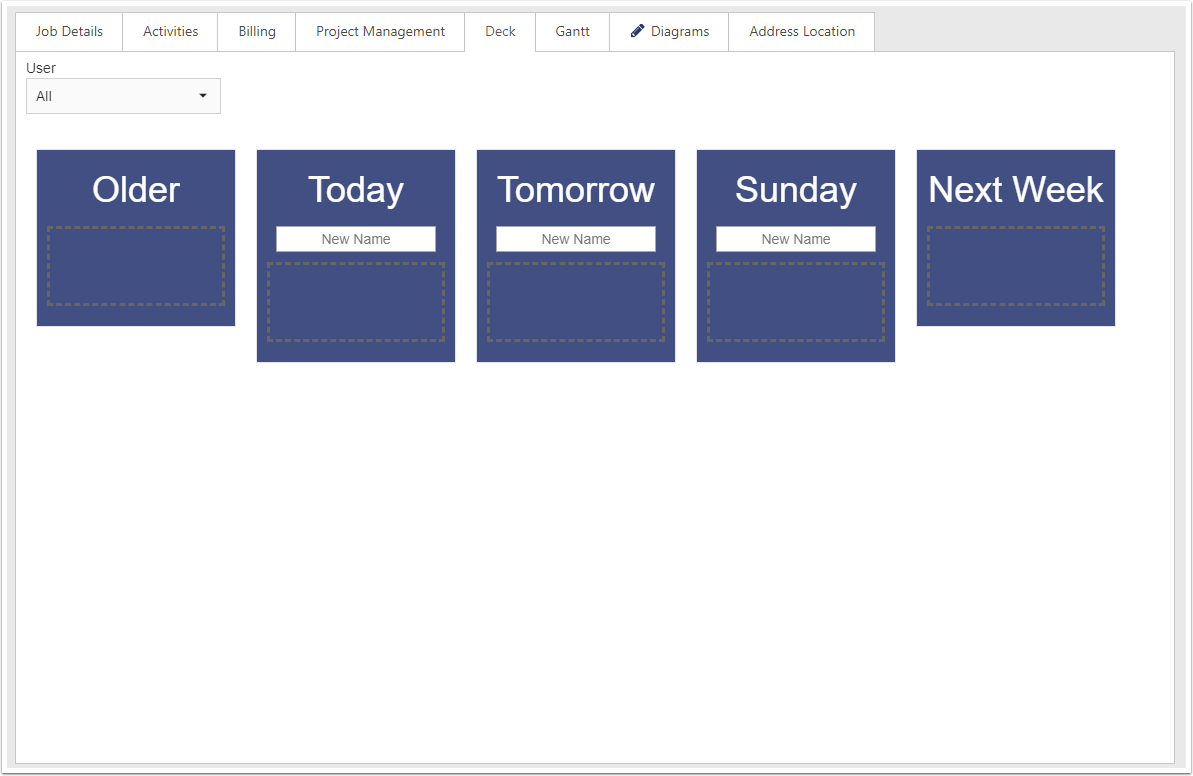Click the Sunday column heading
This screenshot has width=1193, height=776.
coord(796,191)
